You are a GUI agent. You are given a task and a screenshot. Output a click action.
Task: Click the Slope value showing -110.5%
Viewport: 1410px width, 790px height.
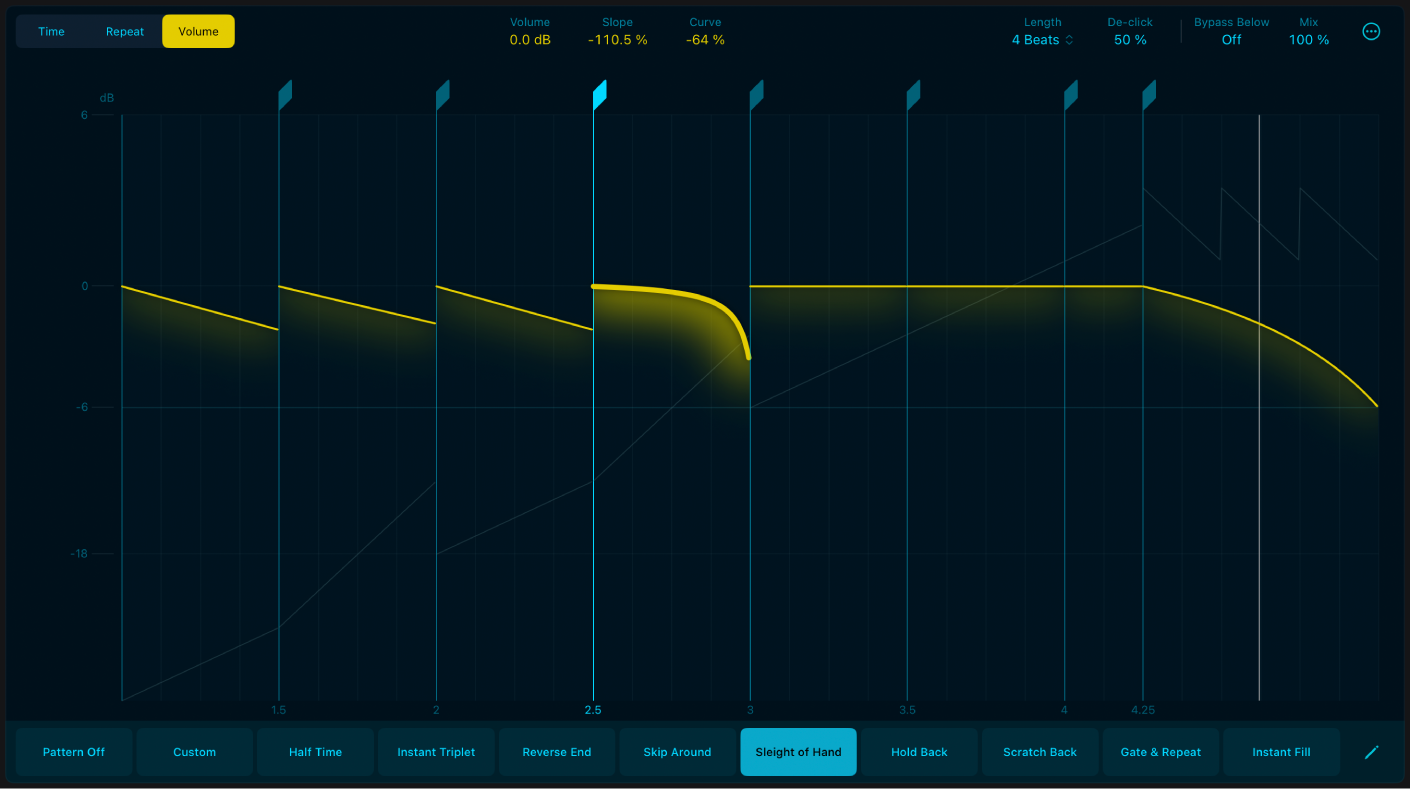(x=617, y=39)
